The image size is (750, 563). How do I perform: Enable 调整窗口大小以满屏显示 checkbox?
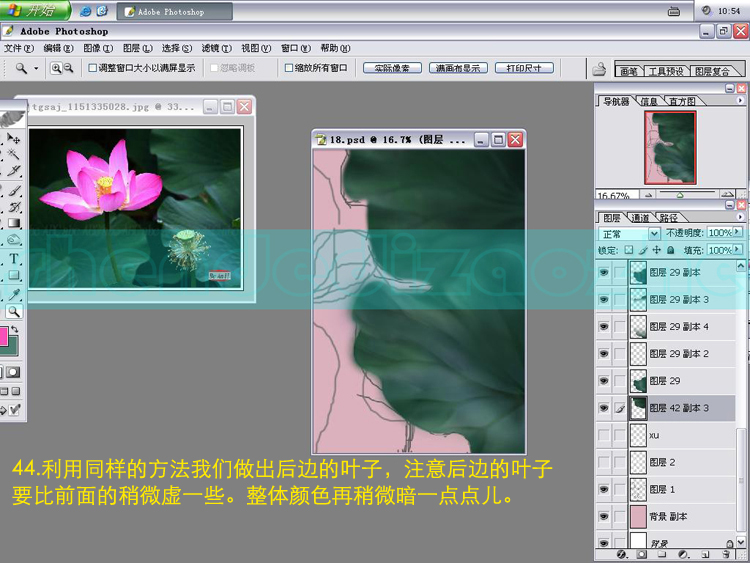pos(93,68)
